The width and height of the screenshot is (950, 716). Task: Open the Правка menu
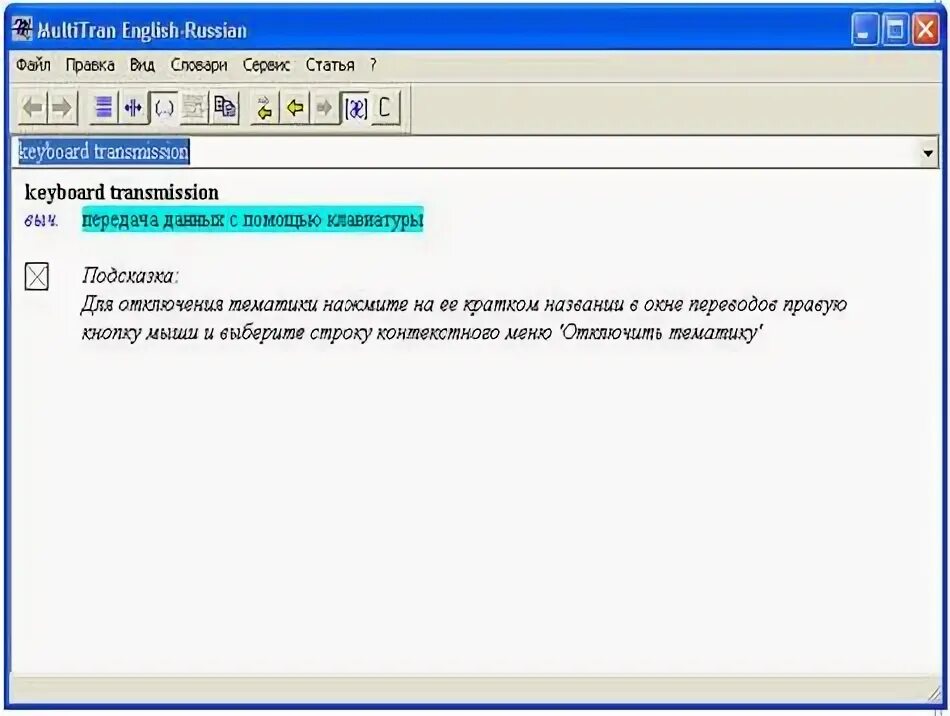click(x=90, y=65)
